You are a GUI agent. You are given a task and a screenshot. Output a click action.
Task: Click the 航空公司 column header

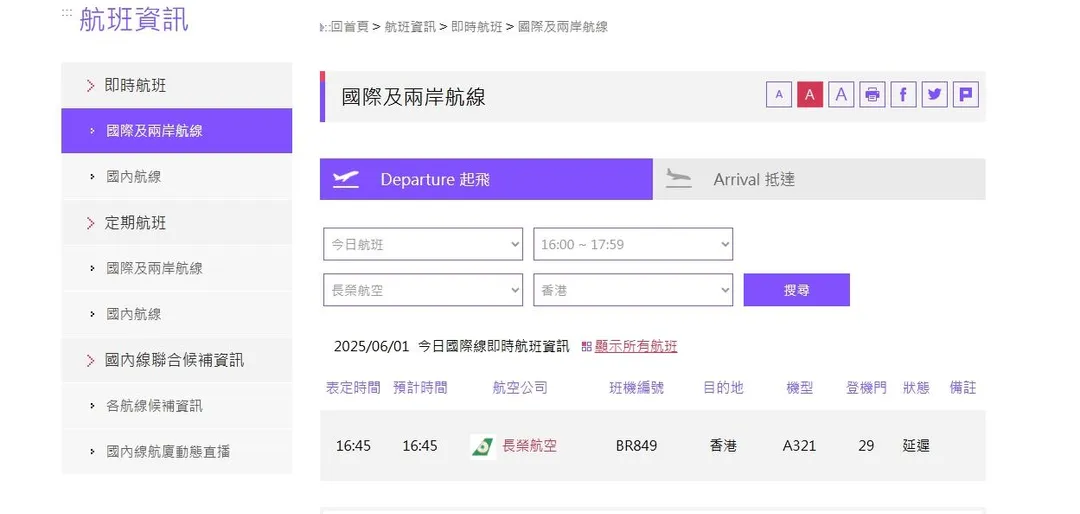[x=520, y=388]
